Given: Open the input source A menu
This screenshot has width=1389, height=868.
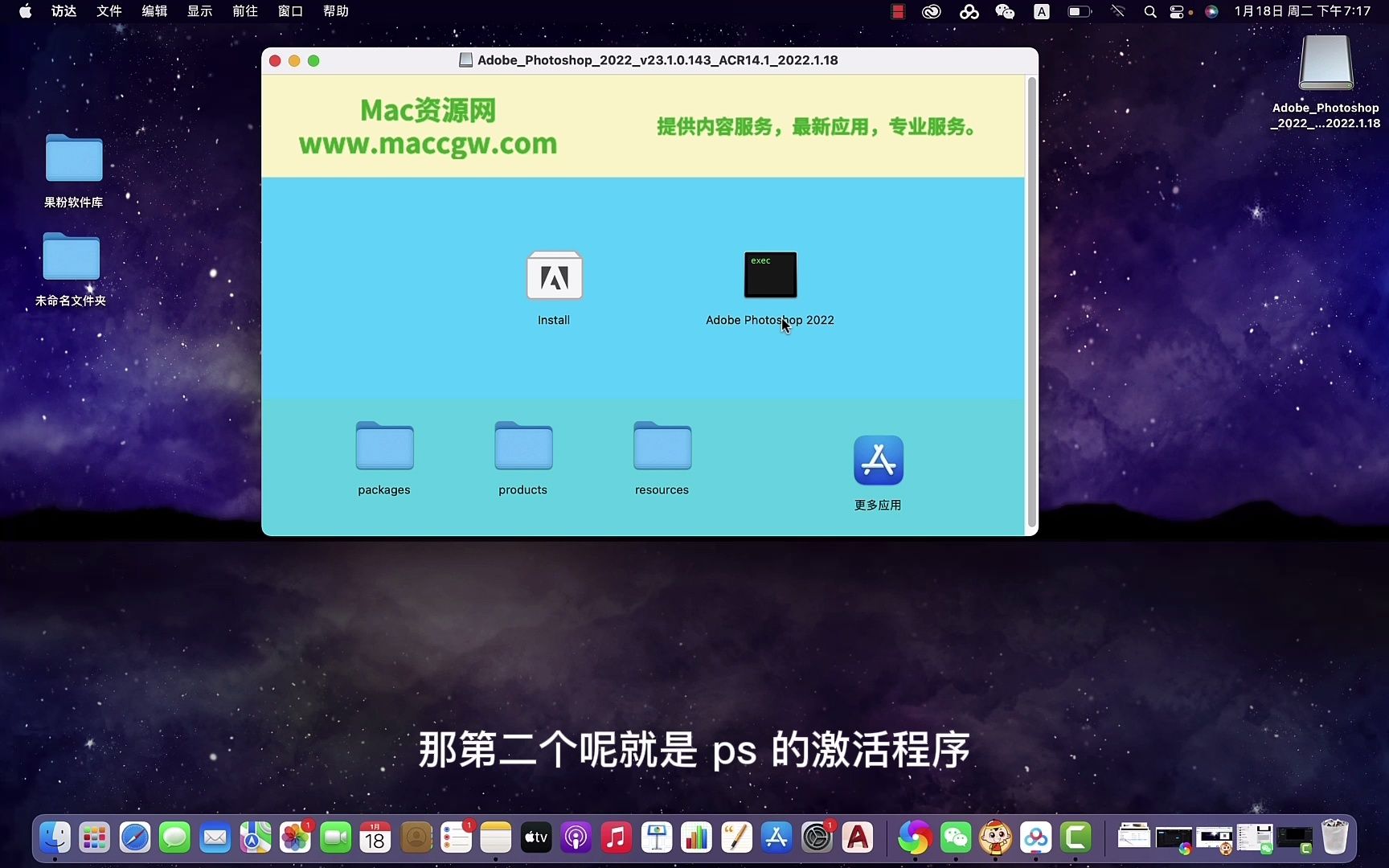Looking at the screenshot, I should 1042,11.
